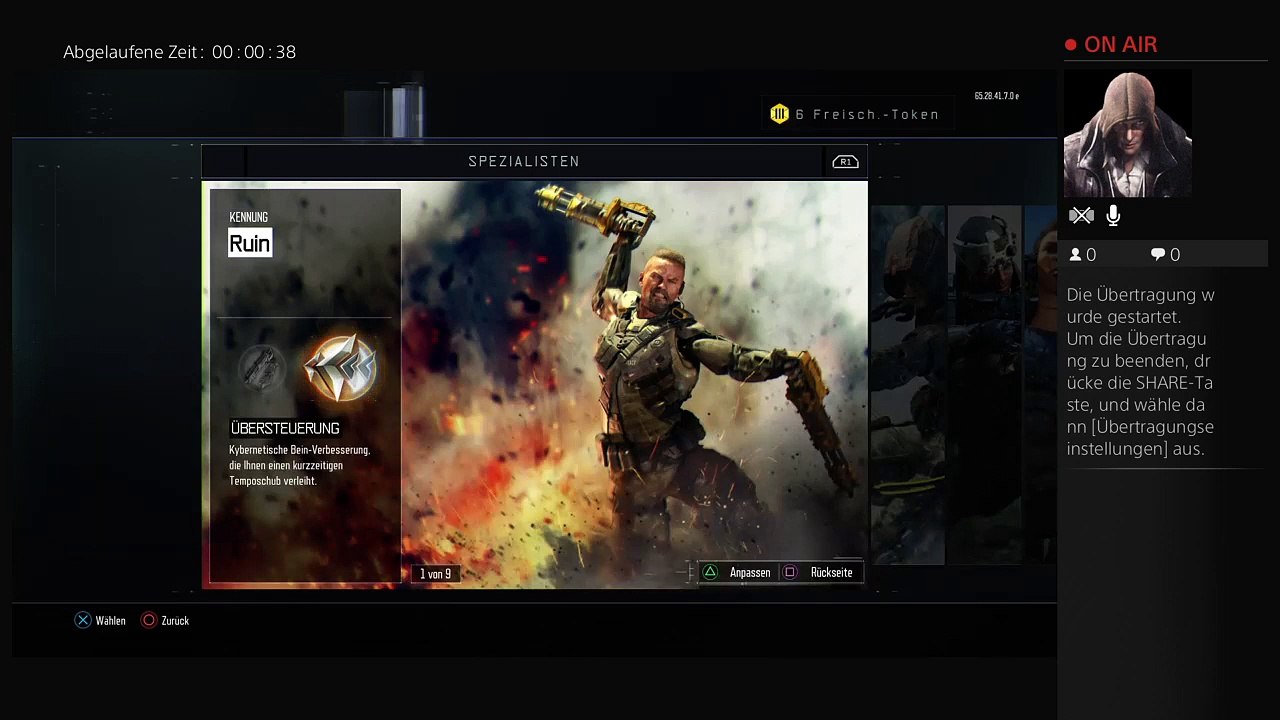Click the broadcaster's hooded avatar thumbnail
Viewport: 1280px width, 720px height.
pyautogui.click(x=1128, y=135)
